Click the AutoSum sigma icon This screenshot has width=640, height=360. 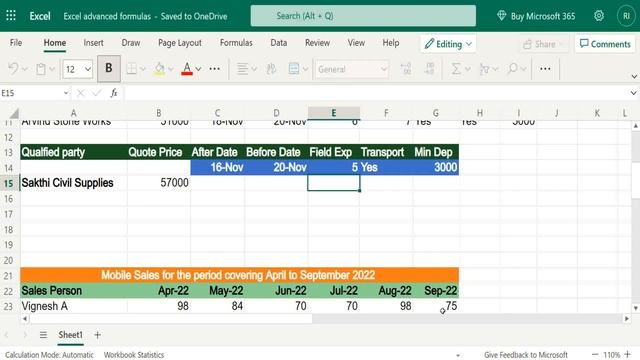point(456,69)
